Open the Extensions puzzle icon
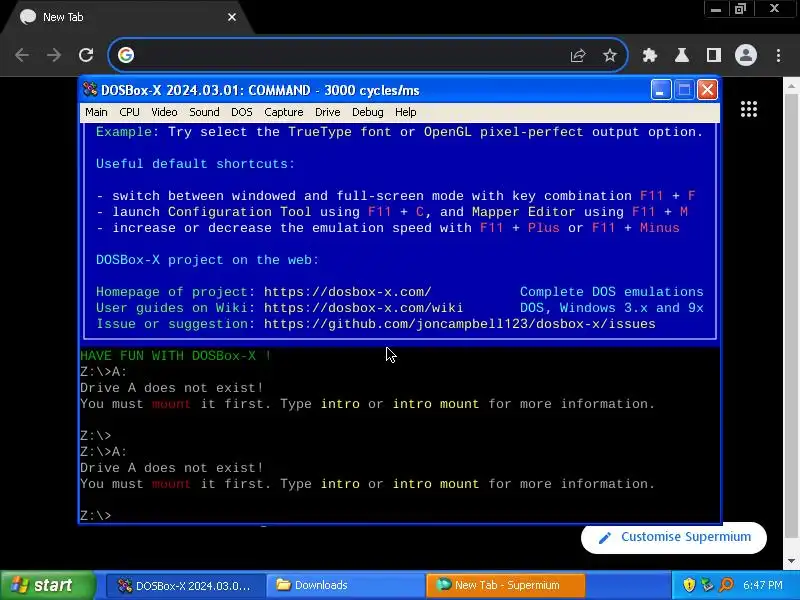 pos(649,55)
